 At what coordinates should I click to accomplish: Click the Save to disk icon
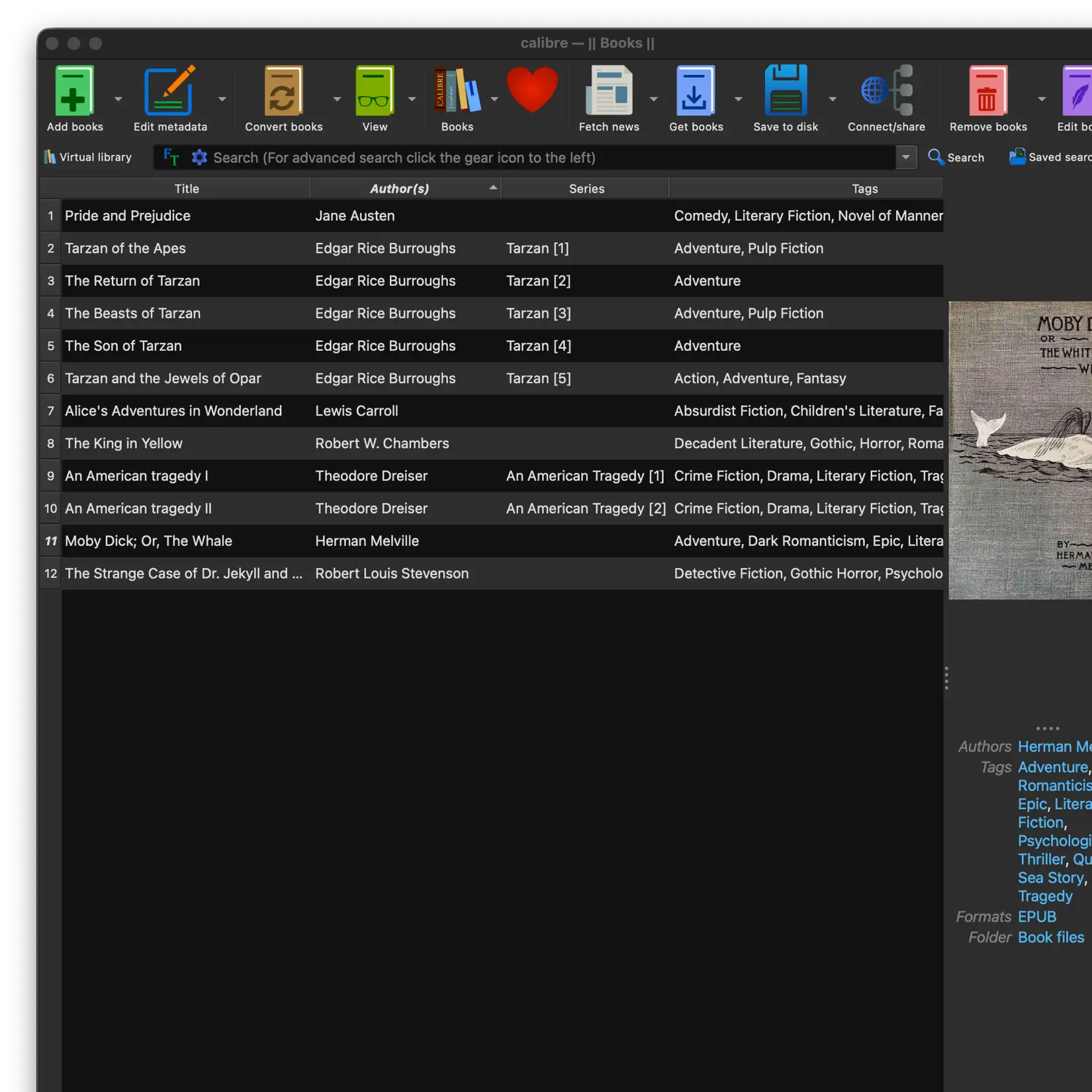[x=786, y=91]
